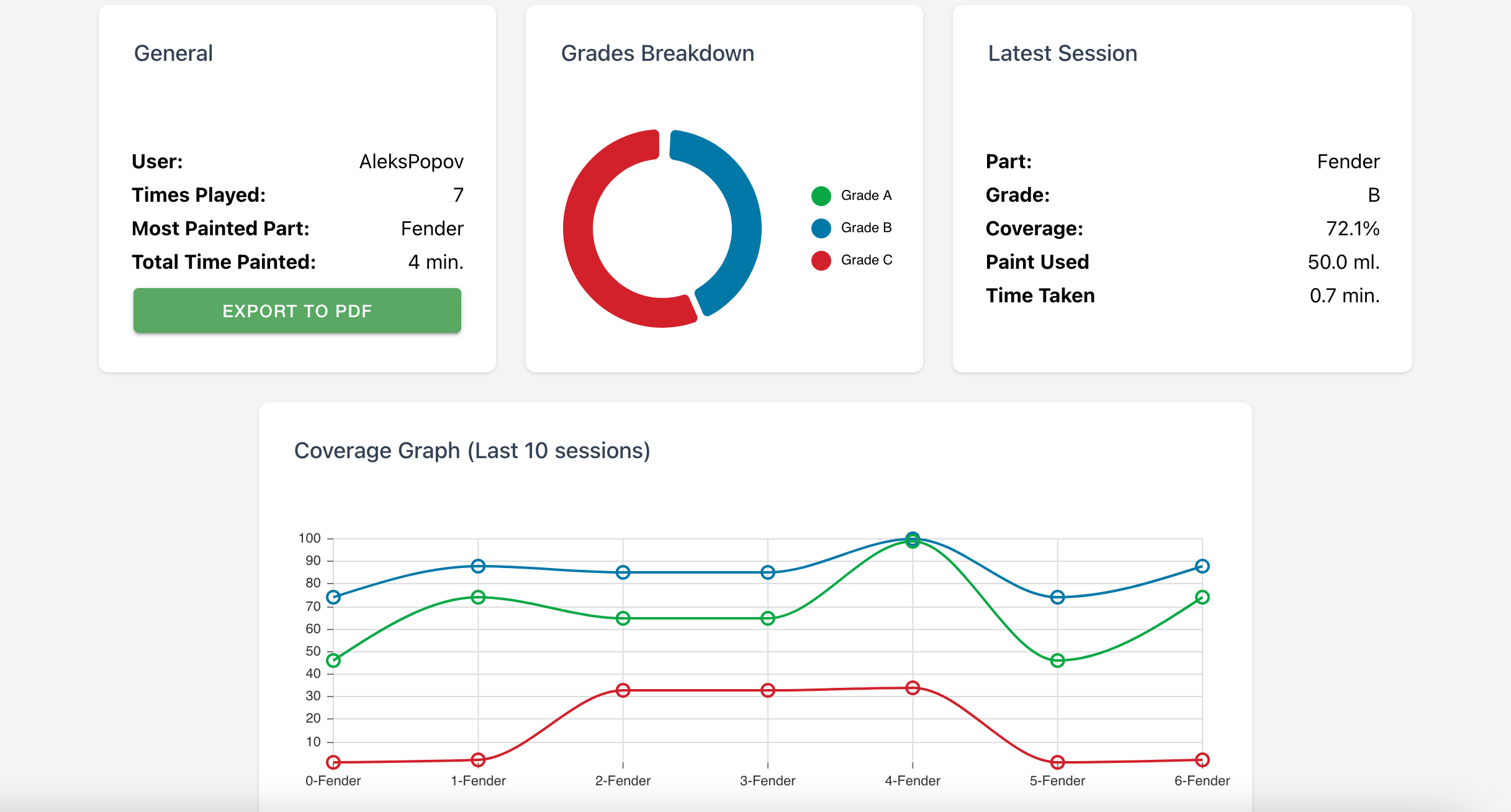1511x812 pixels.
Task: Click green data point at 1-Fender
Action: (478, 597)
